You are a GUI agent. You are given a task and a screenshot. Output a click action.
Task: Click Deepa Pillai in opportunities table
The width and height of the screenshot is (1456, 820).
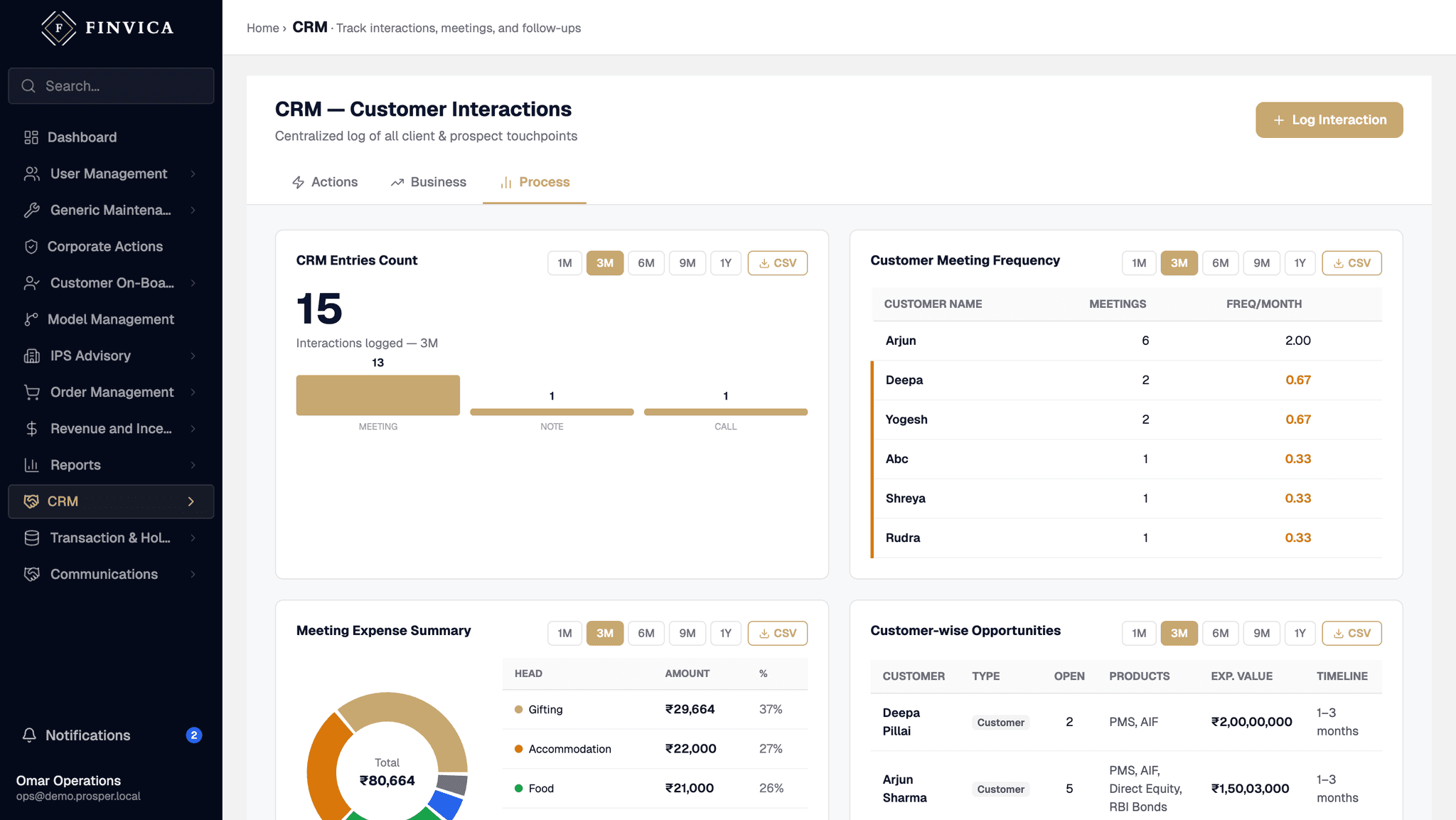[901, 722]
